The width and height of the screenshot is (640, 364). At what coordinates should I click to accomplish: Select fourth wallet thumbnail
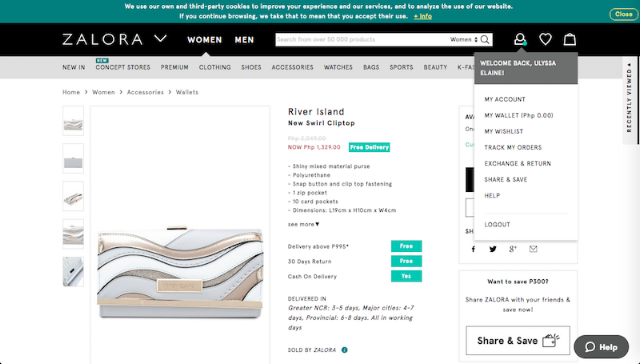pos(73,234)
